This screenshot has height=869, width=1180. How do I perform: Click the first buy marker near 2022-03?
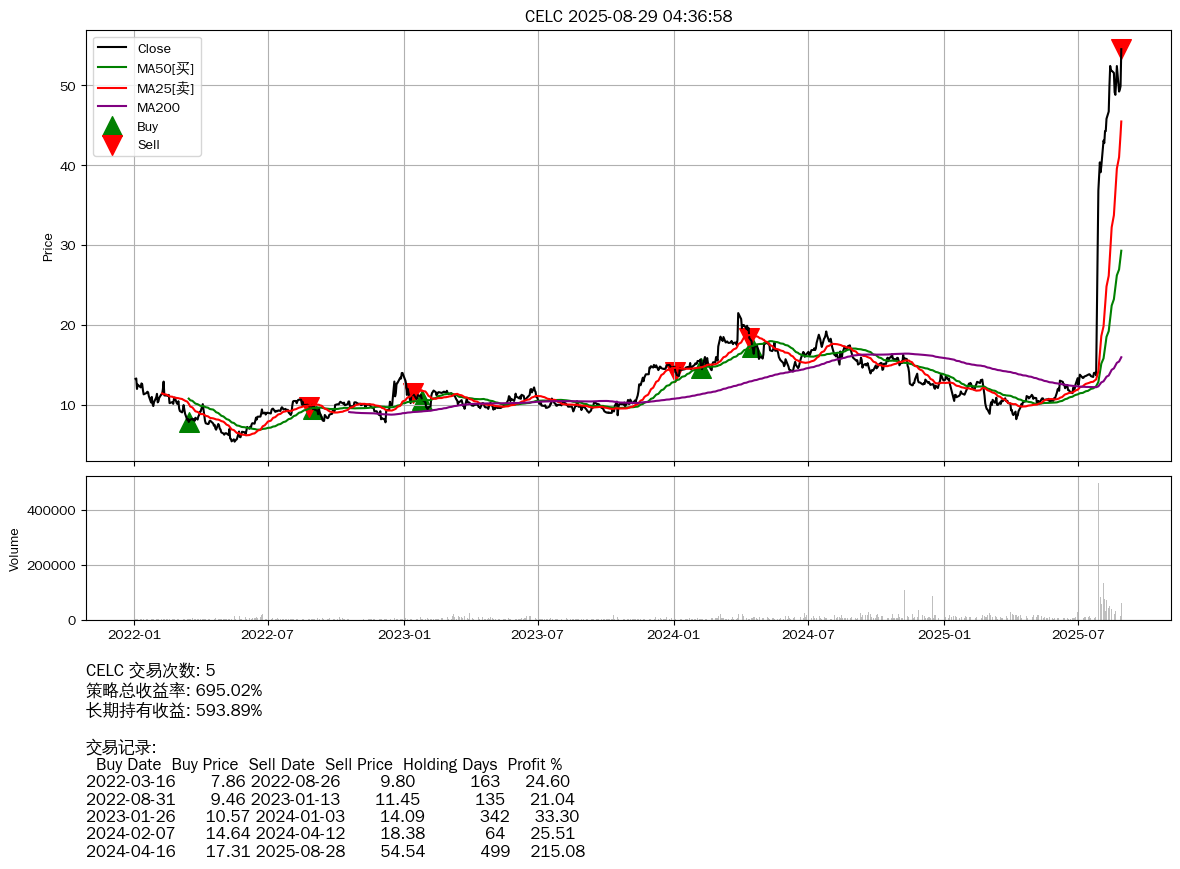(x=189, y=423)
